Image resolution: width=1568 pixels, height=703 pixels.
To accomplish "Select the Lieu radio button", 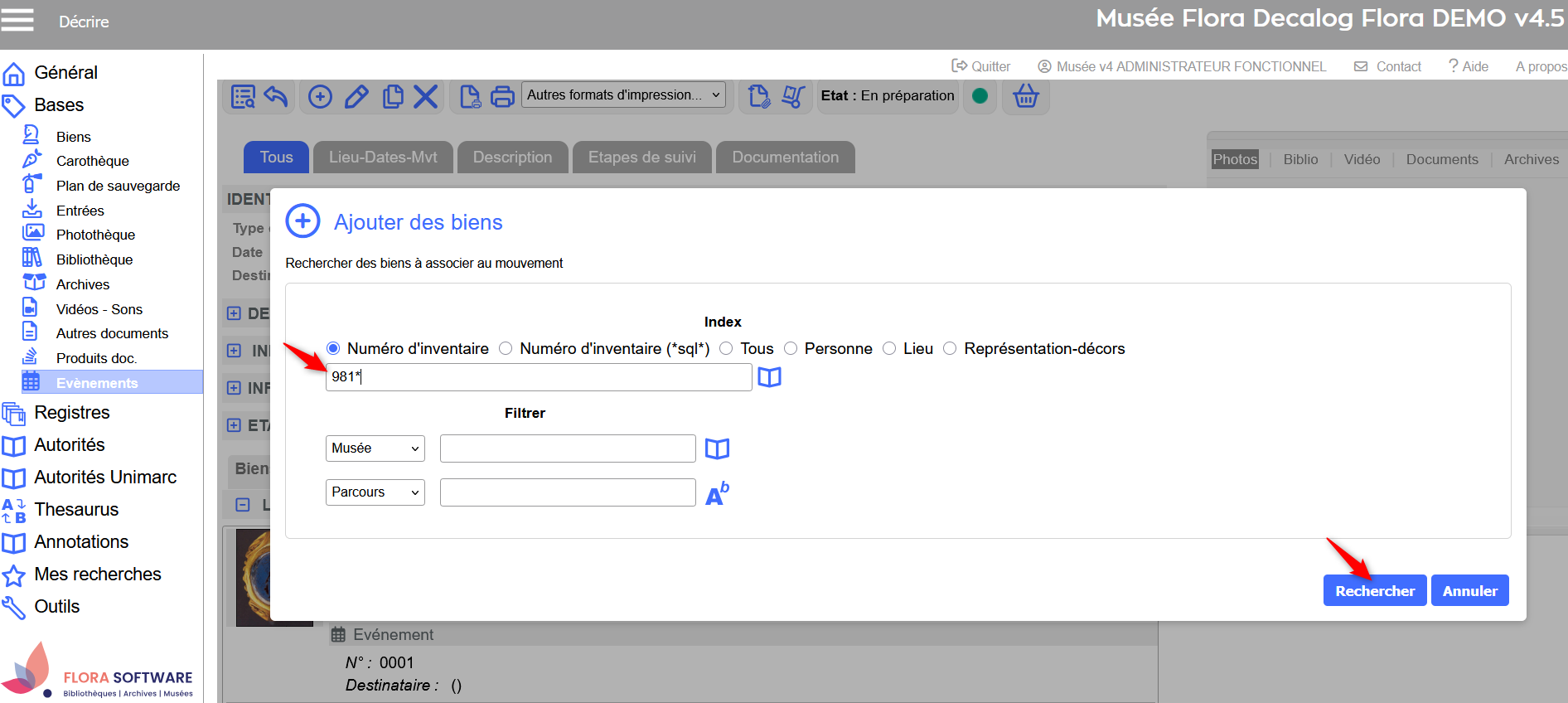I will pos(889,349).
